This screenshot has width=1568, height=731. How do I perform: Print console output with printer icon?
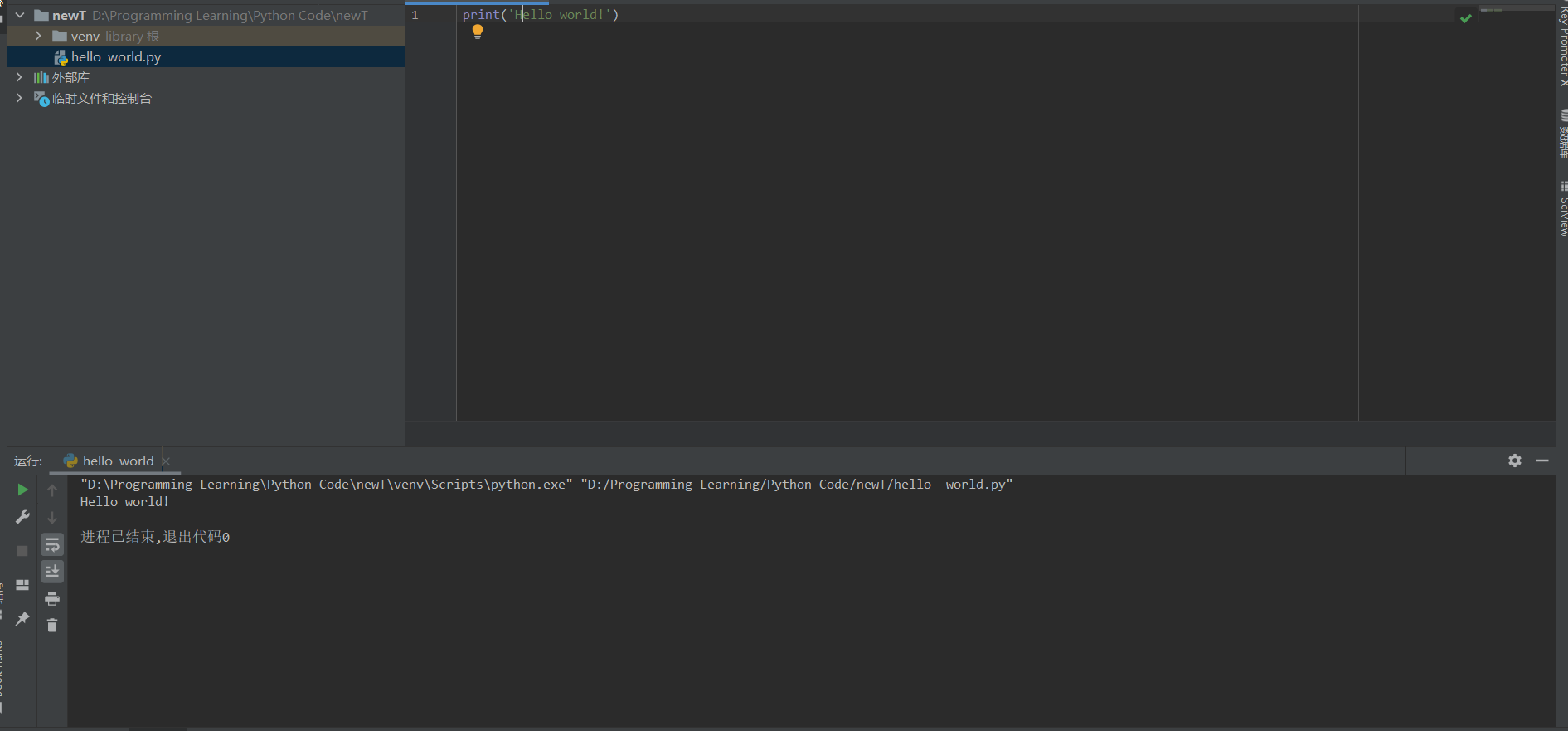(x=52, y=598)
